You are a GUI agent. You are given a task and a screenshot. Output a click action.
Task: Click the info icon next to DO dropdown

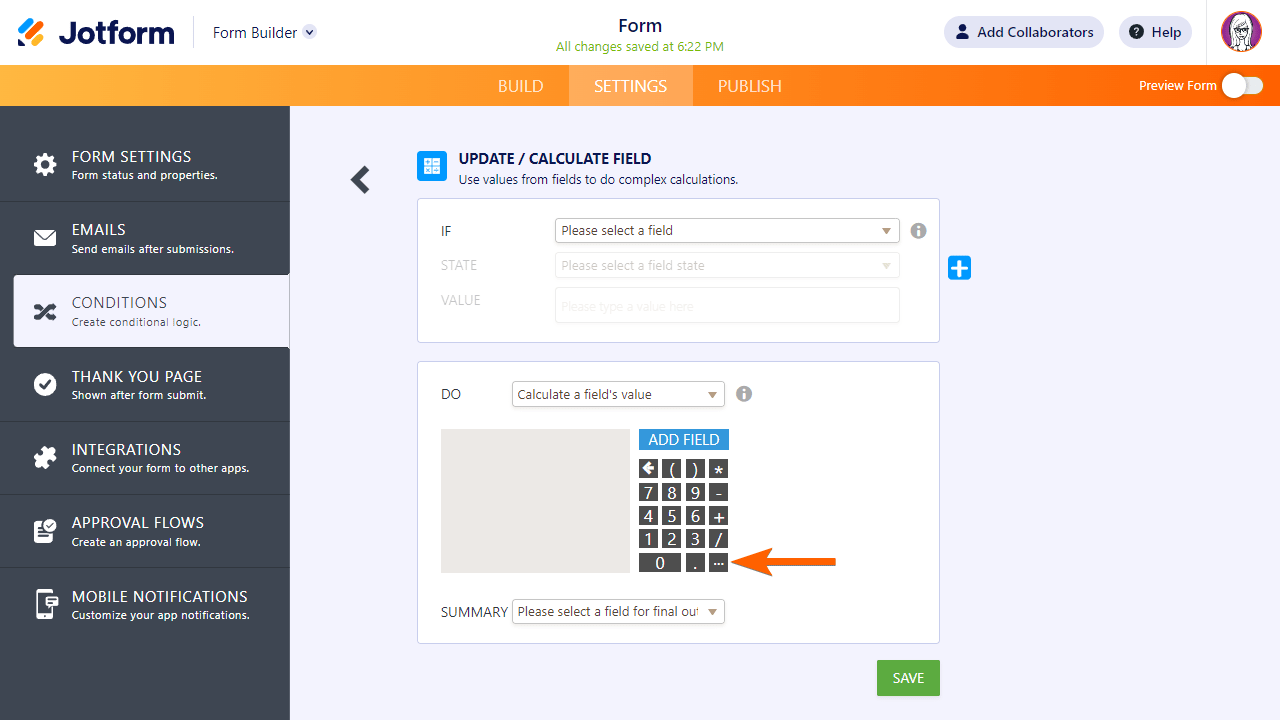[744, 394]
